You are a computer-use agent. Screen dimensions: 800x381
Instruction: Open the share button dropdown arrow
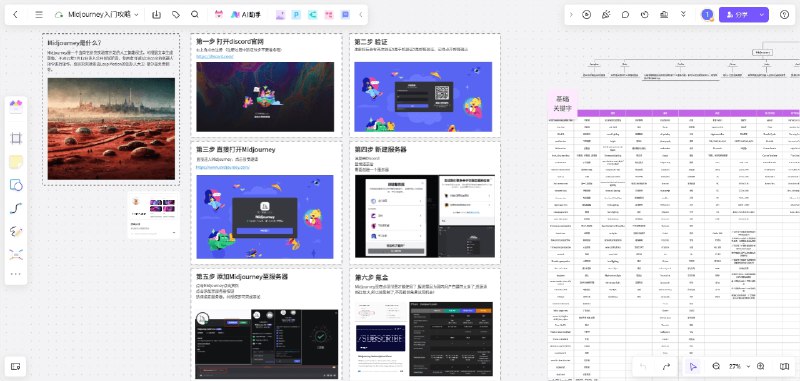[x=762, y=15]
